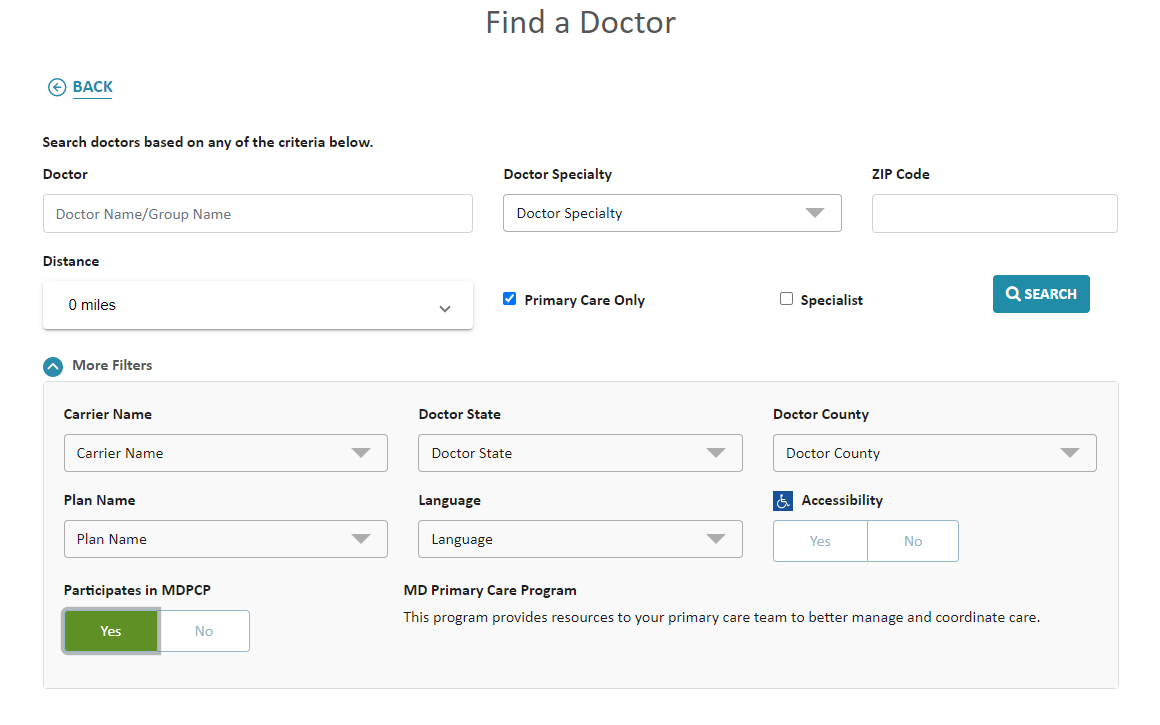Image resolution: width=1160 pixels, height=725 pixels.
Task: Click the Doctor Name/Group Name field
Action: coord(257,214)
